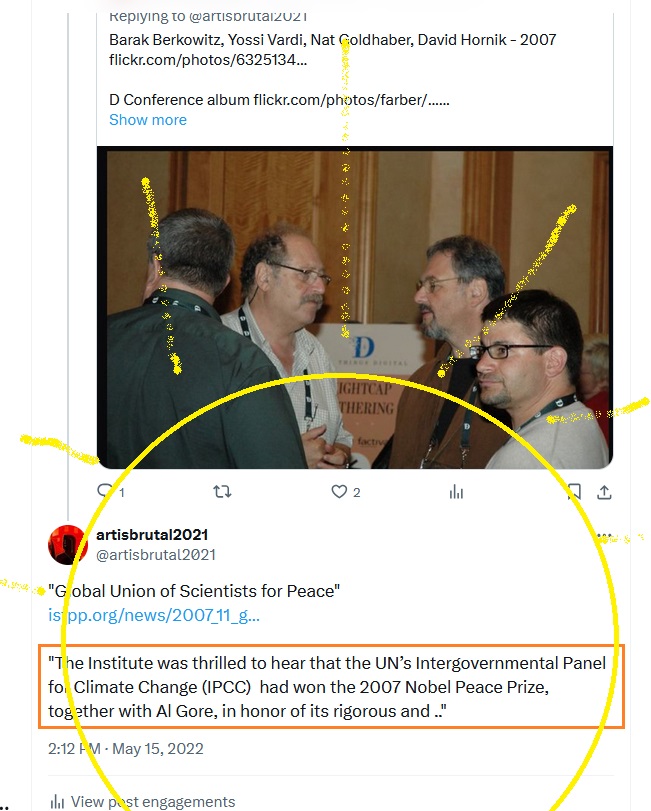Bookmark the tweet using the bookmark icon
The height and width of the screenshot is (811, 651).
(574, 491)
